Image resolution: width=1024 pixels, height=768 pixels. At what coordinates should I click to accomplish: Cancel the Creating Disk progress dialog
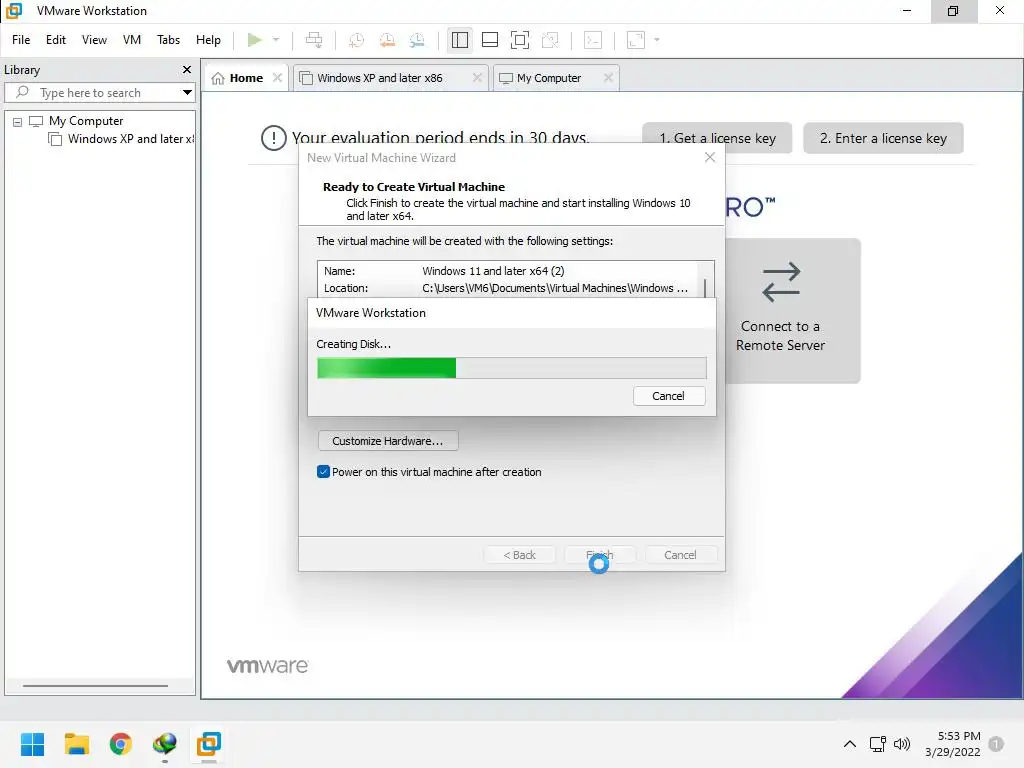click(669, 396)
